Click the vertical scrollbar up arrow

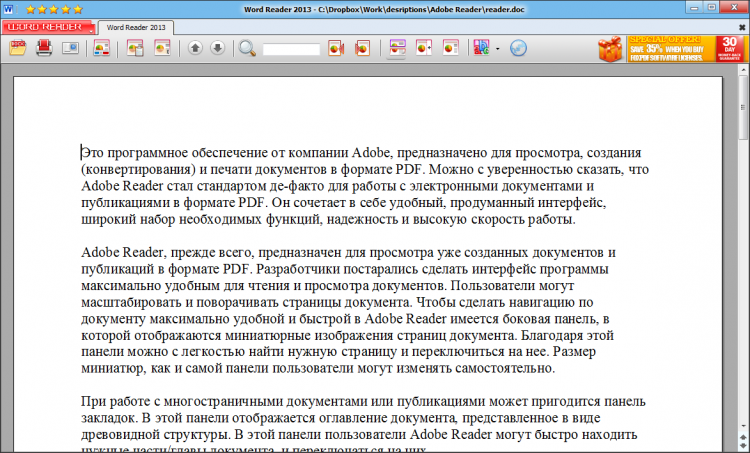pos(744,70)
